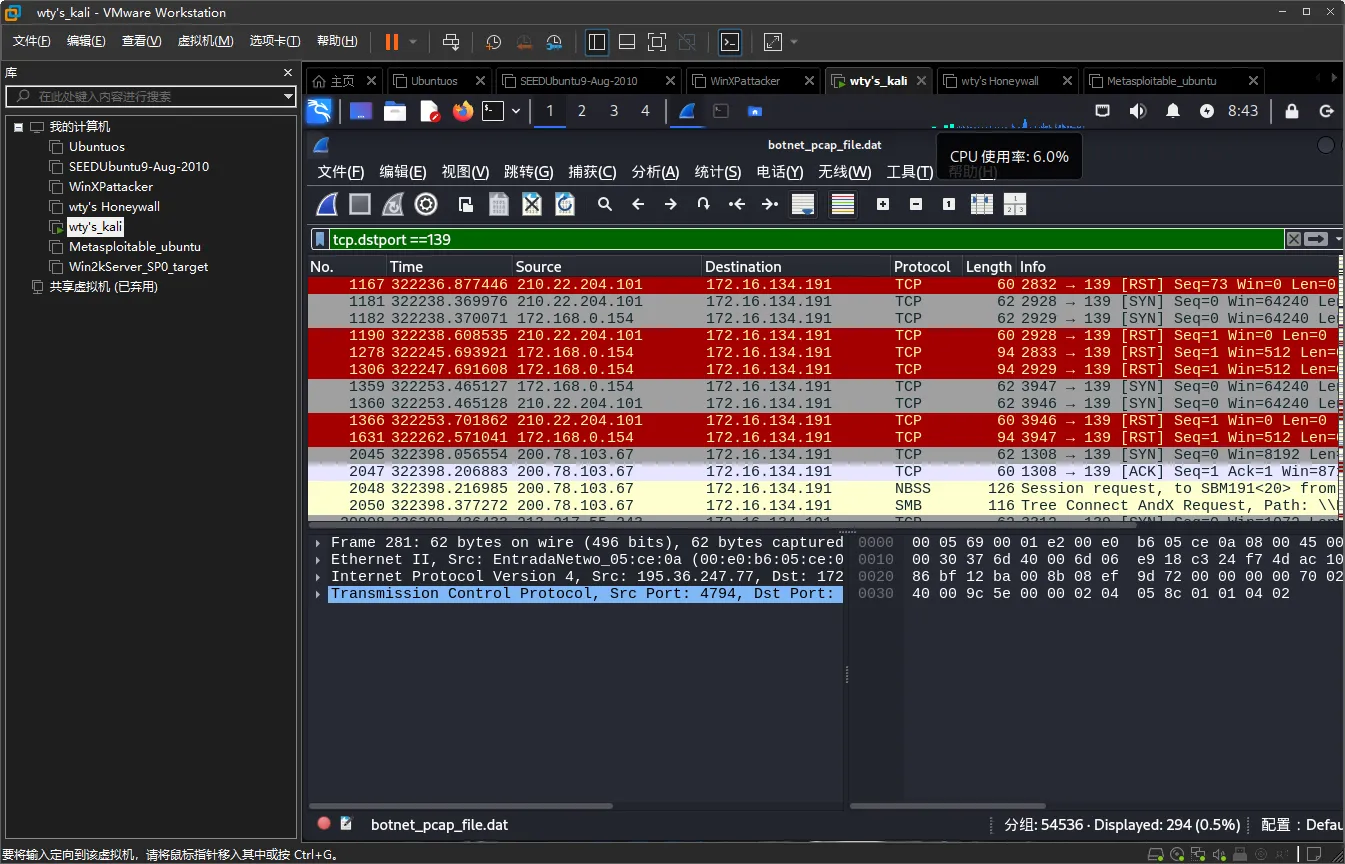Screen dimensions: 1345x864
Task: Apply the display filter arrow button
Action: pos(1316,239)
